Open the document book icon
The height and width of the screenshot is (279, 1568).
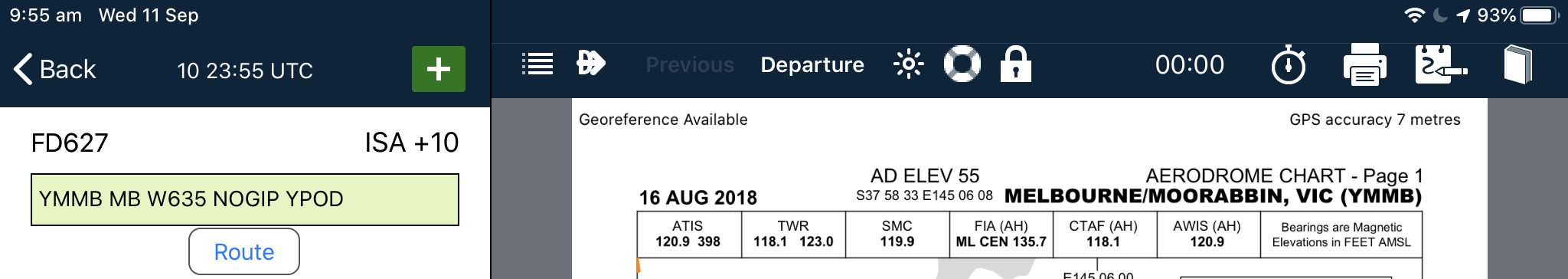pyautogui.click(x=1518, y=64)
